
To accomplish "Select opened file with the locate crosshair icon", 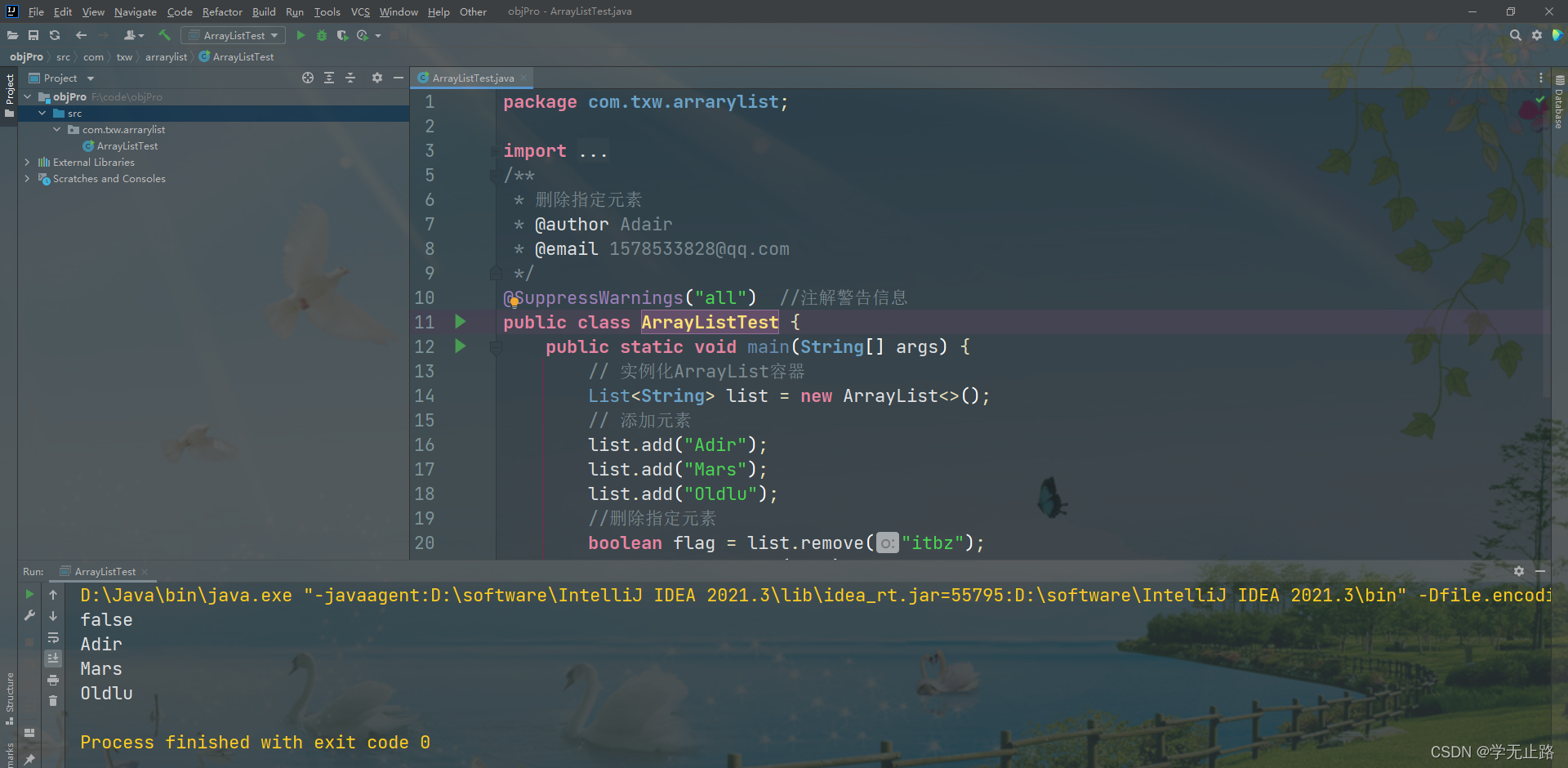I will tap(308, 78).
